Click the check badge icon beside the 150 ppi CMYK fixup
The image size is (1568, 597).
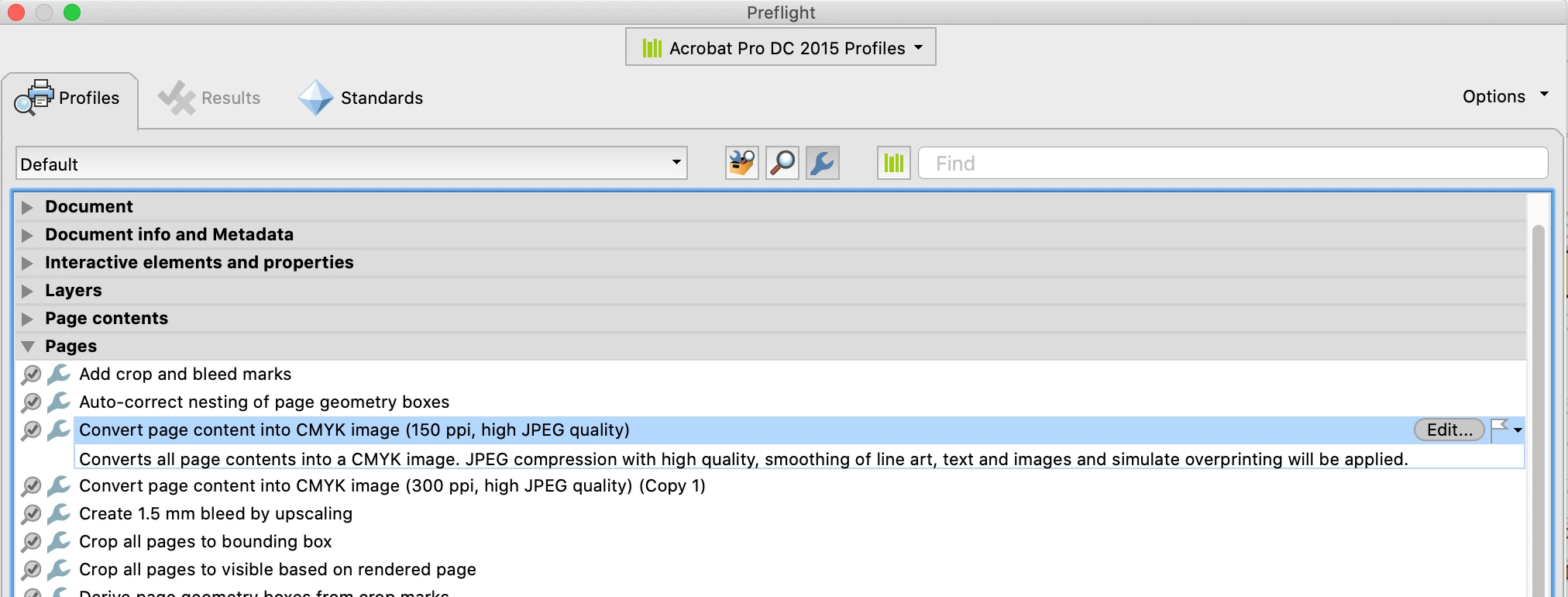31,430
